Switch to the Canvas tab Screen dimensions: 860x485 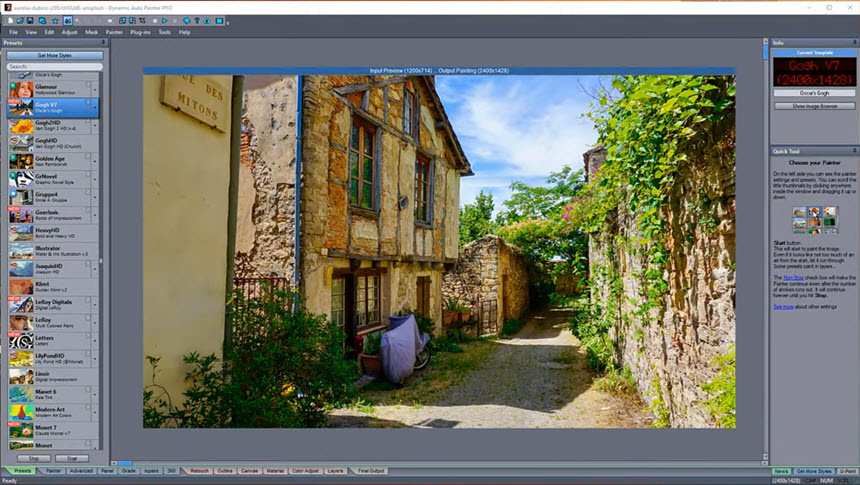click(x=249, y=470)
